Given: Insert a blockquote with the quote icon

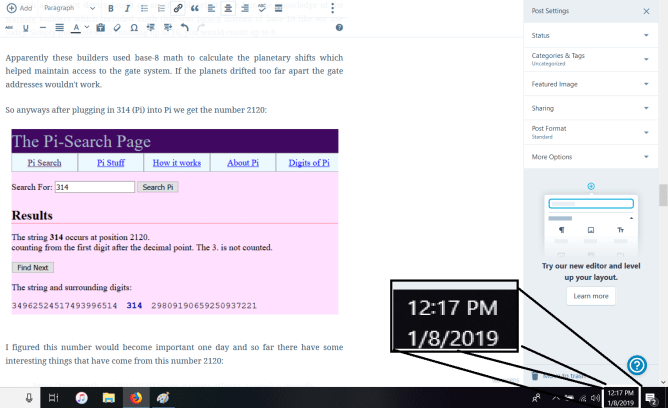Looking at the screenshot, I should point(195,8).
